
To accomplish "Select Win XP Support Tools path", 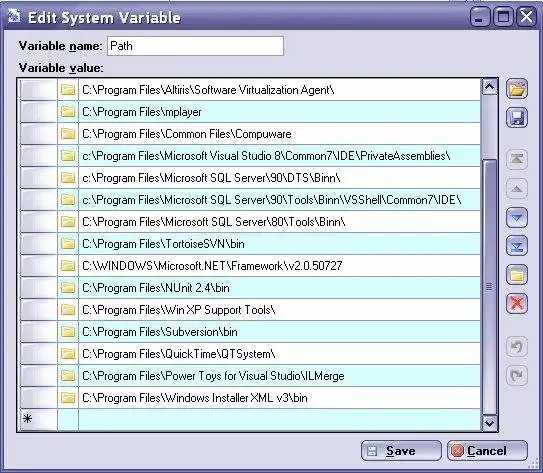I will tap(279, 310).
